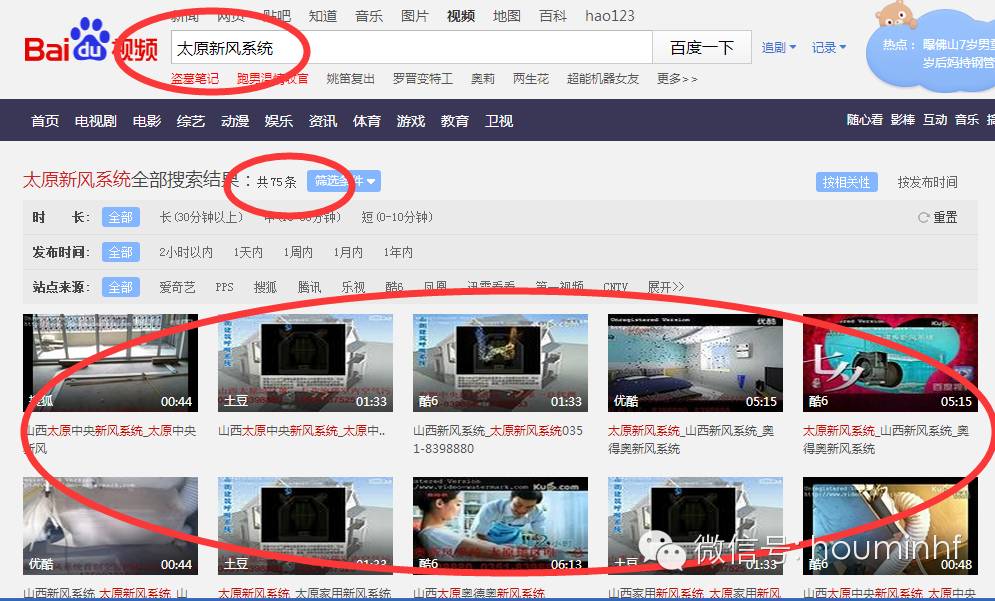Open the 动漫 navigation tab

(x=235, y=121)
